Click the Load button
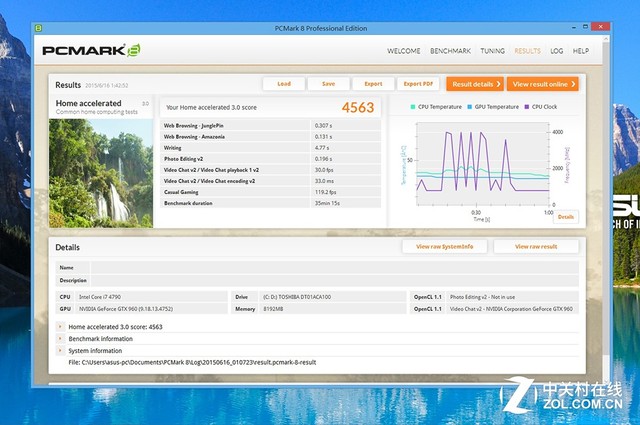640x425 pixels. [284, 84]
